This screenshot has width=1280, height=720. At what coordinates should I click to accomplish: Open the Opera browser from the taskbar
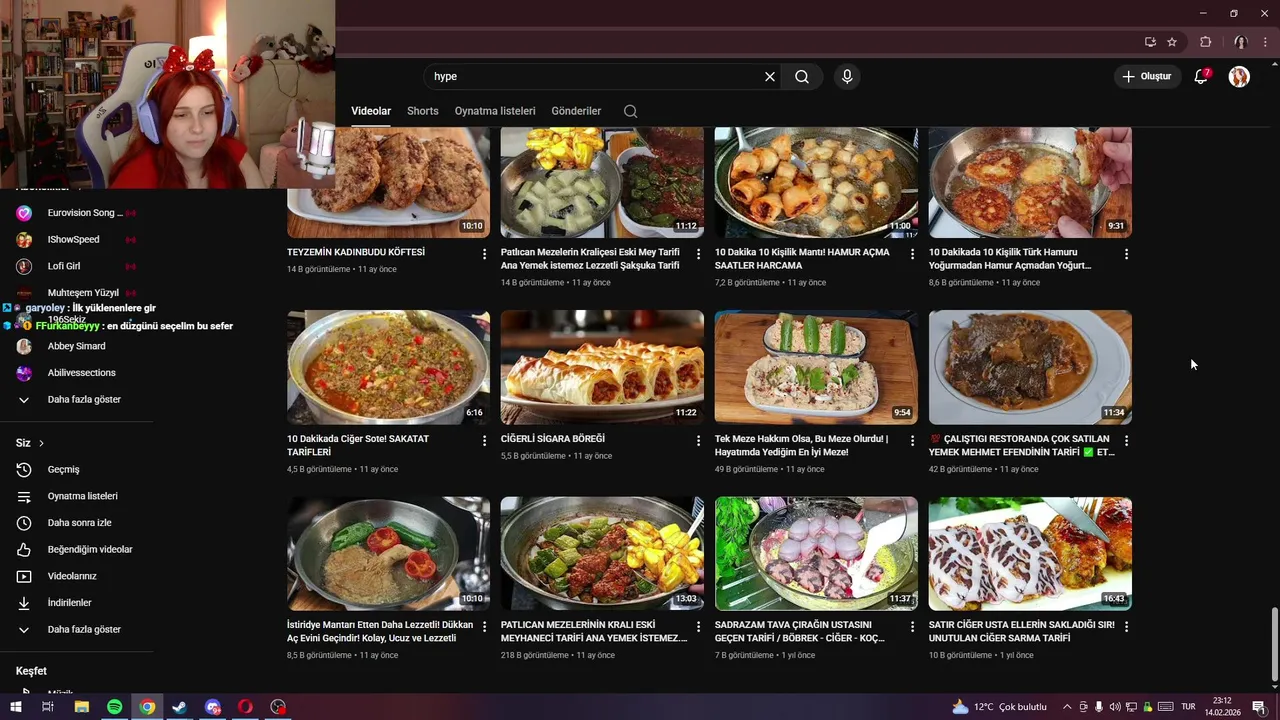(x=245, y=707)
